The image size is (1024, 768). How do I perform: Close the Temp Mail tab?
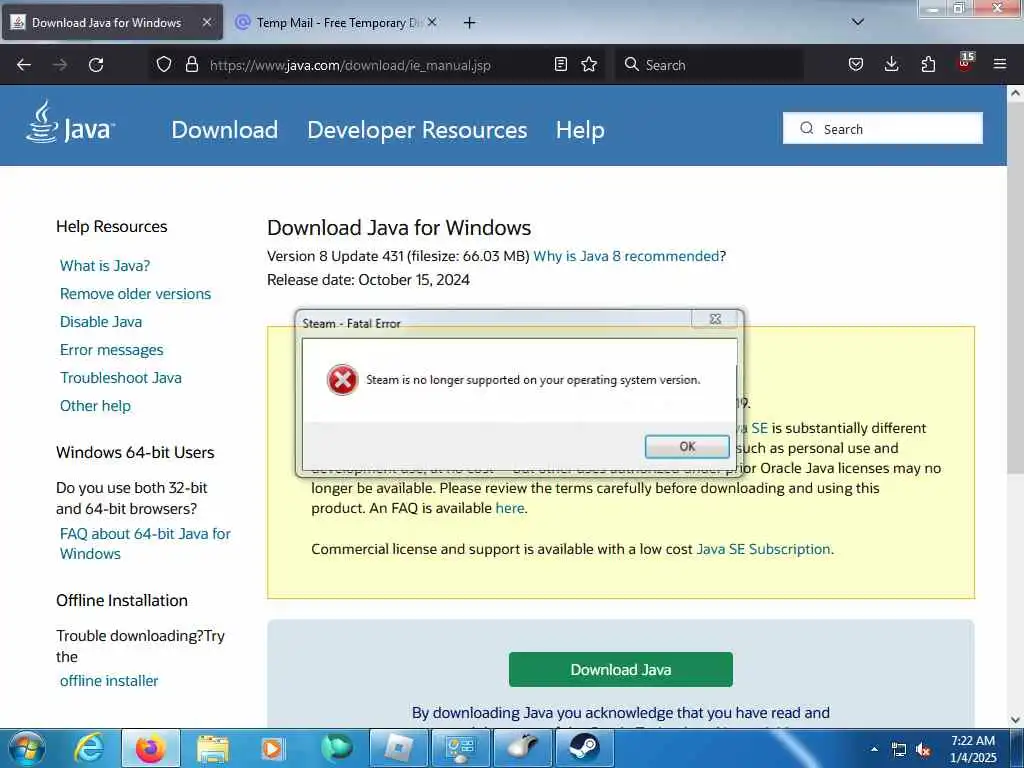pos(432,22)
